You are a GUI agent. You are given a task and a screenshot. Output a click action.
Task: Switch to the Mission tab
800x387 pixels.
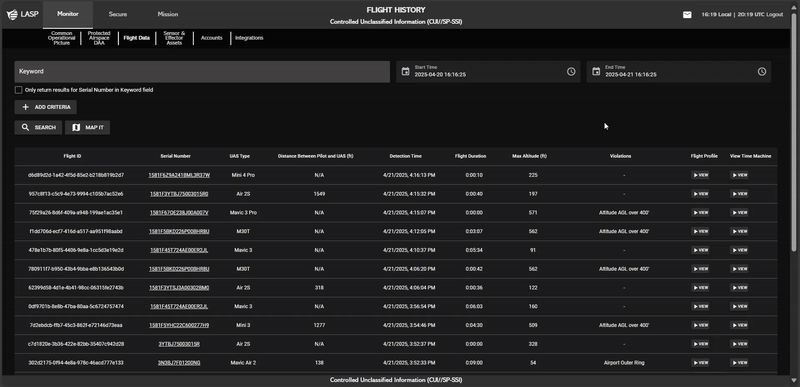point(167,14)
